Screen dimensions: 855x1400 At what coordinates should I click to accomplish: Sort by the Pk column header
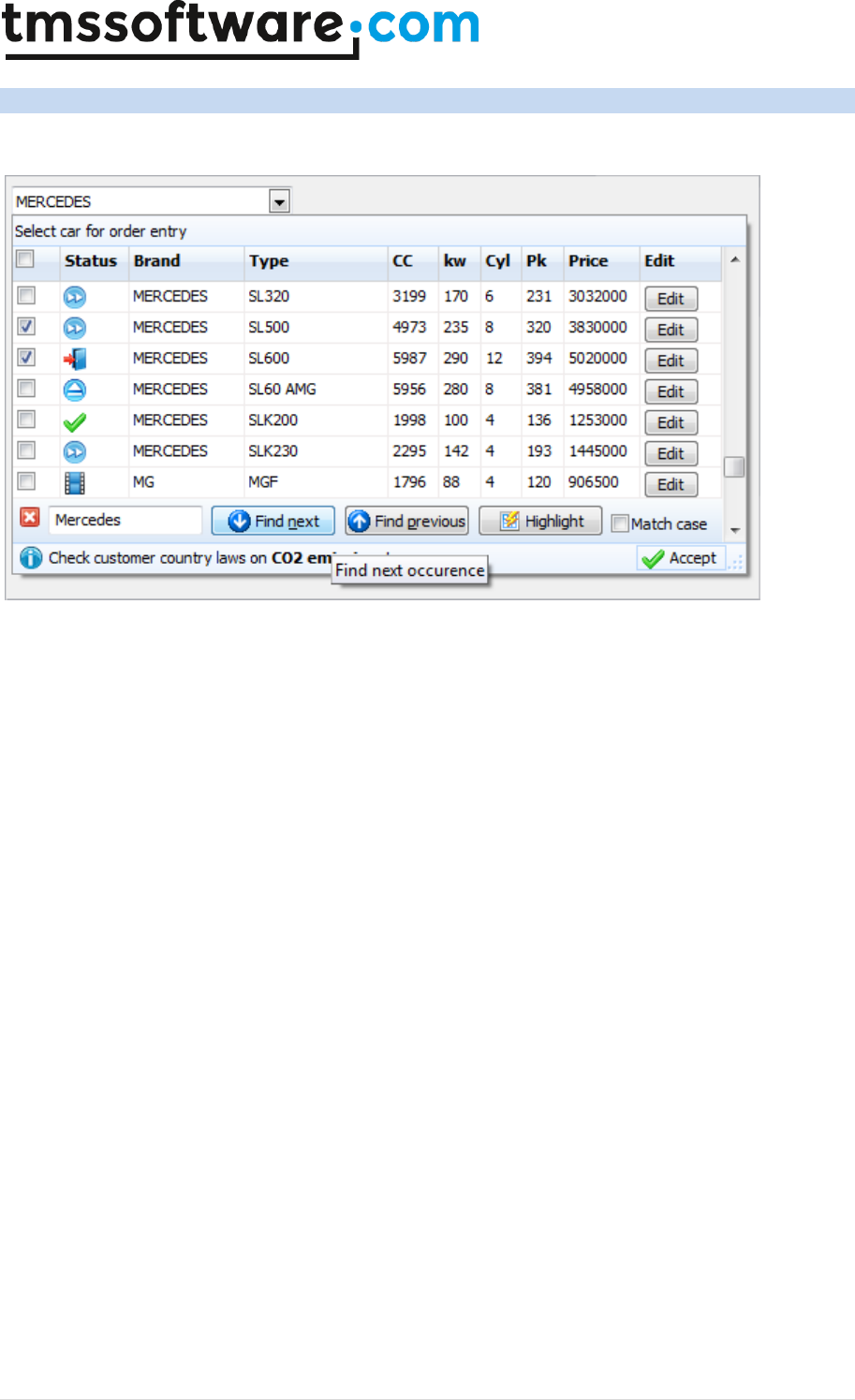(x=542, y=261)
